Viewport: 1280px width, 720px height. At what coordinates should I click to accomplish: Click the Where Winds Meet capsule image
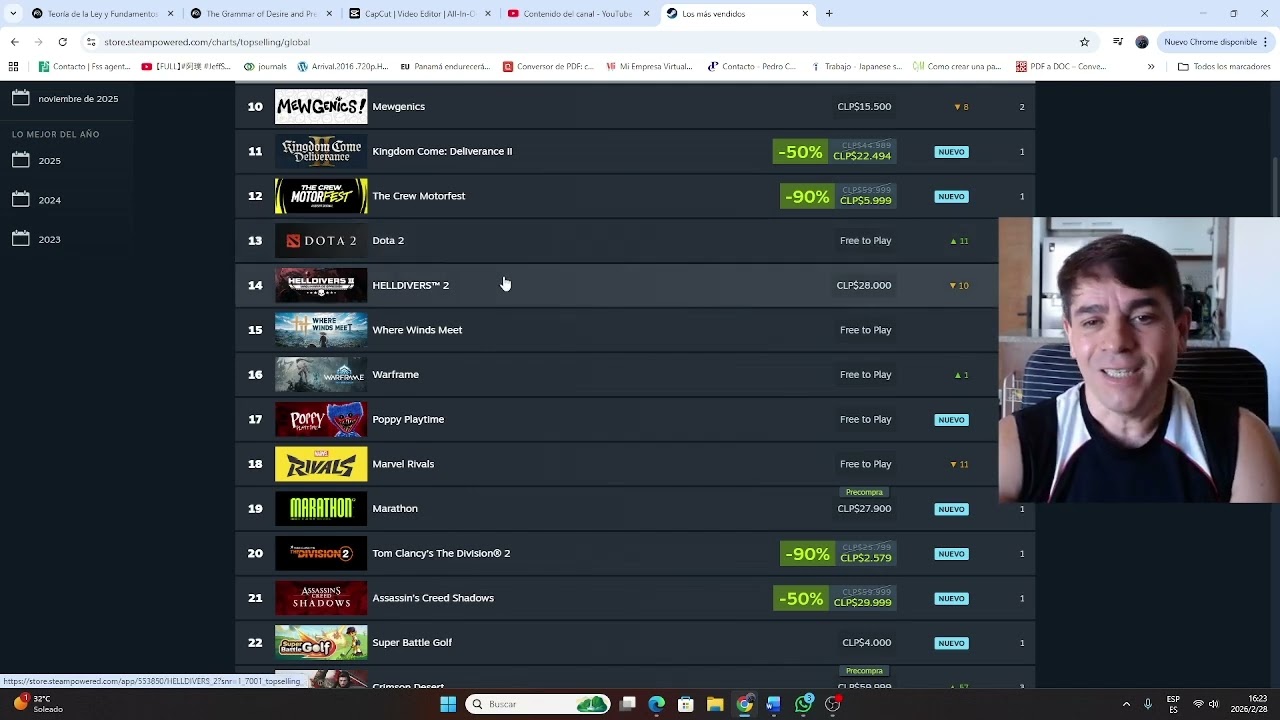321,330
